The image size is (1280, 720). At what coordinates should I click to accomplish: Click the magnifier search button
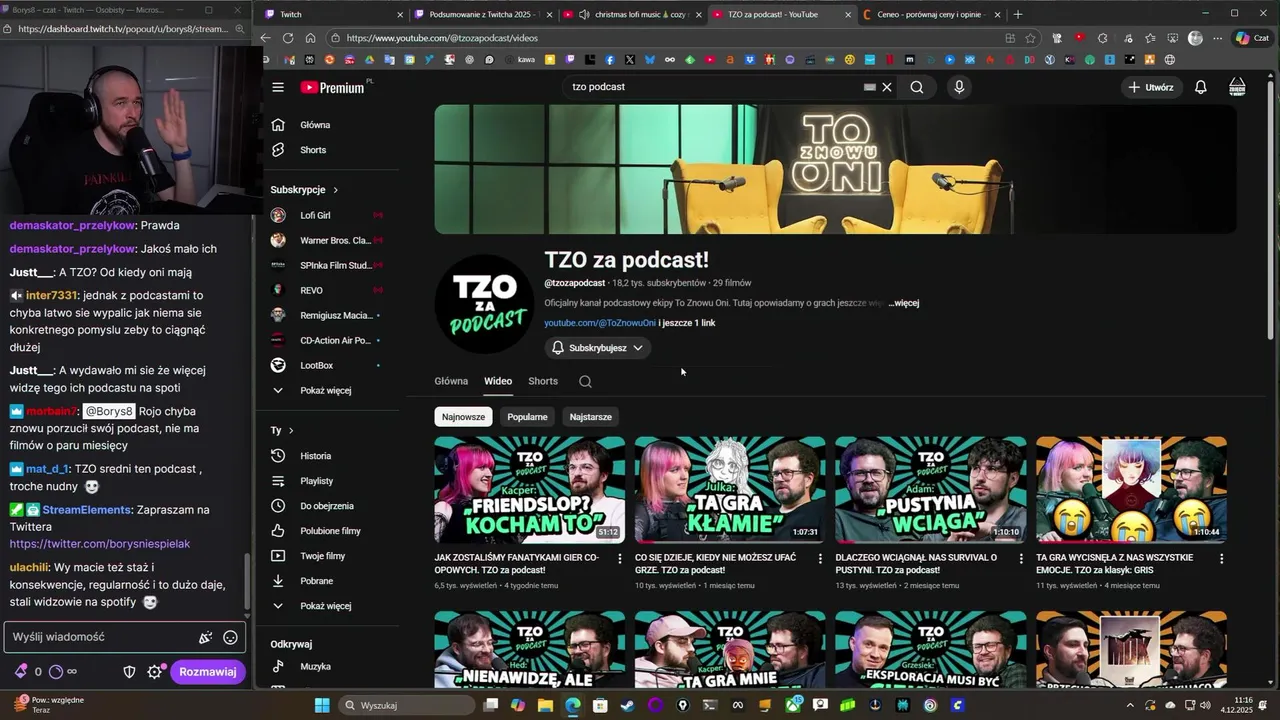pyautogui.click(x=917, y=87)
